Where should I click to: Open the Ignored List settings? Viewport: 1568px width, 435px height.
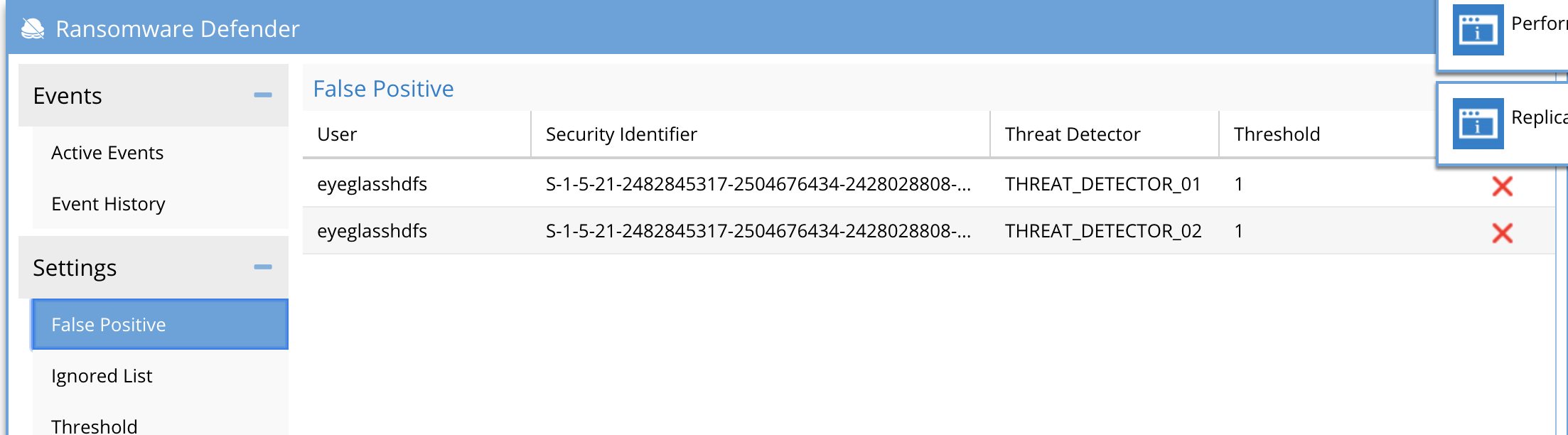102,376
